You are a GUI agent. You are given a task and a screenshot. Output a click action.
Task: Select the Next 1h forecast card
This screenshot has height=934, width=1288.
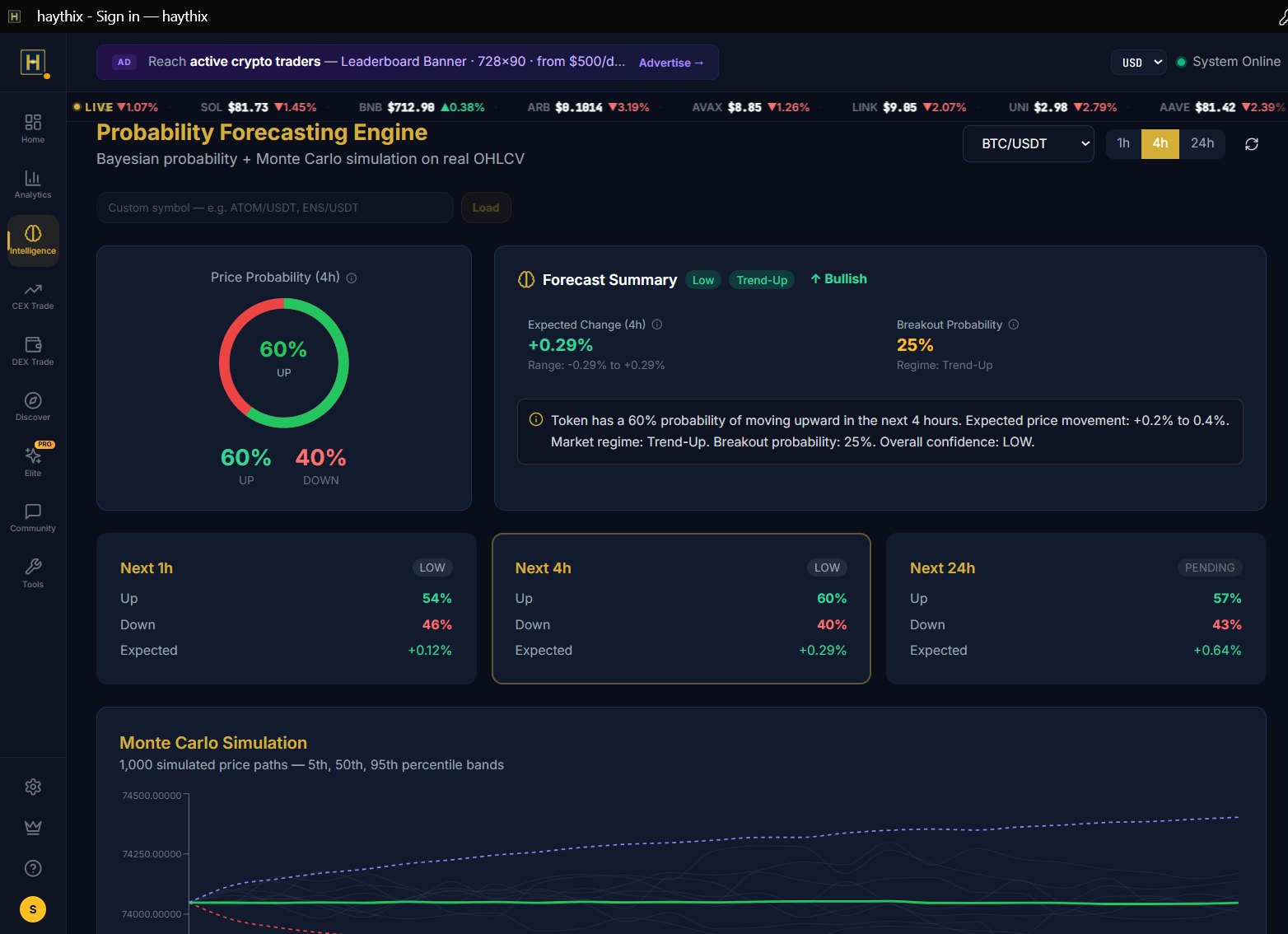point(287,609)
